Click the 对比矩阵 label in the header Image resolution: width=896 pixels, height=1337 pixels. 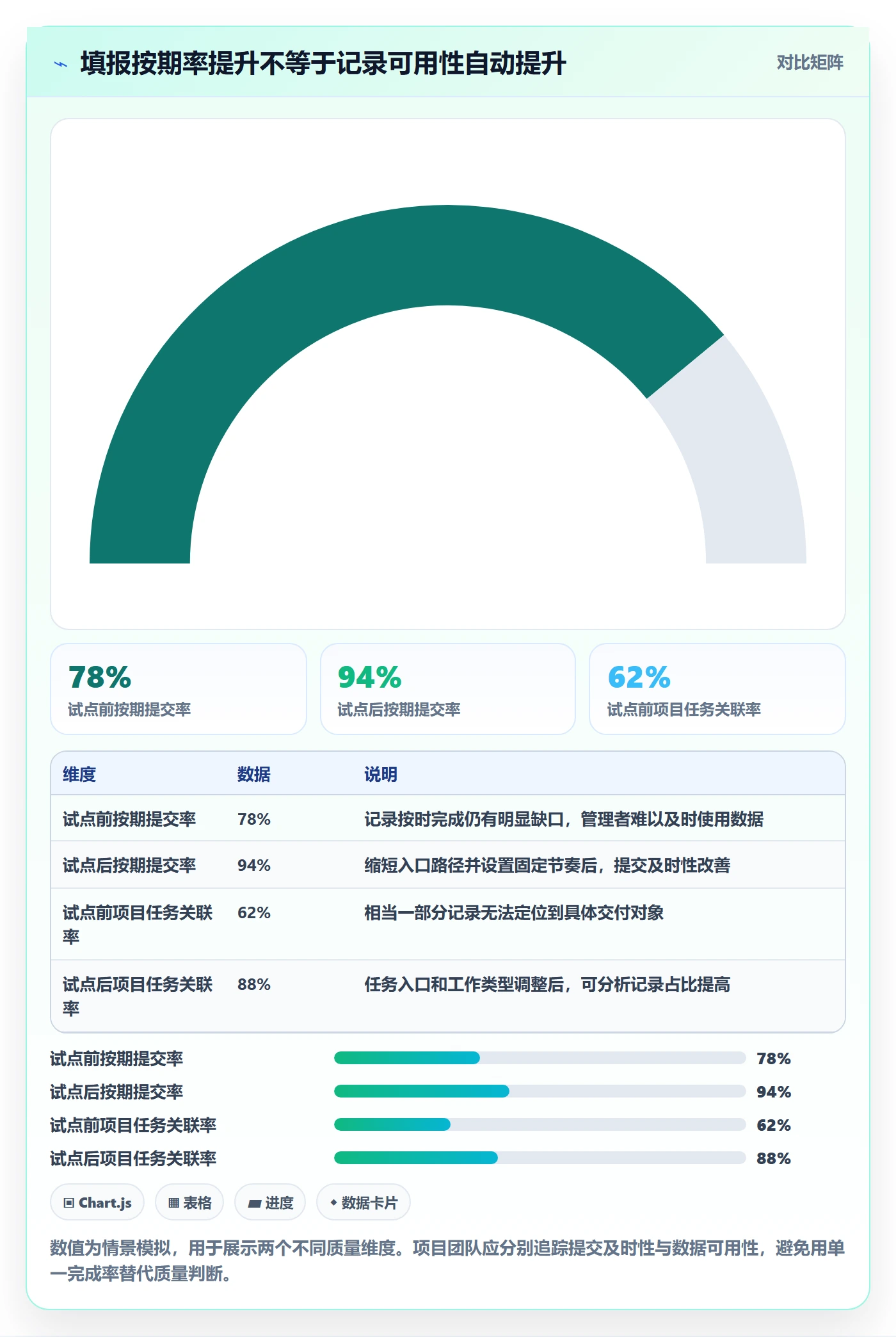tap(810, 63)
